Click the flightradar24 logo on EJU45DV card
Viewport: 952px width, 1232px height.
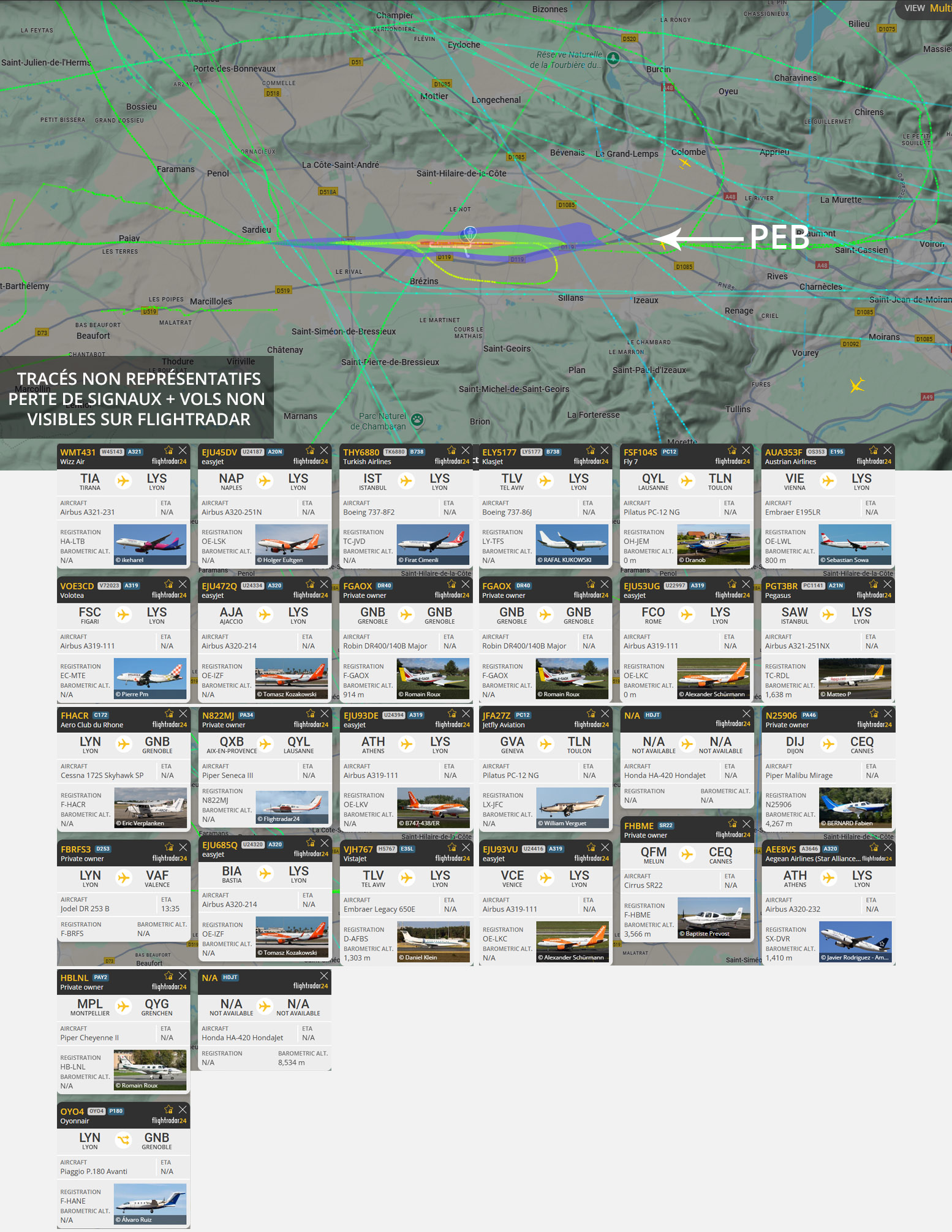coord(311,461)
